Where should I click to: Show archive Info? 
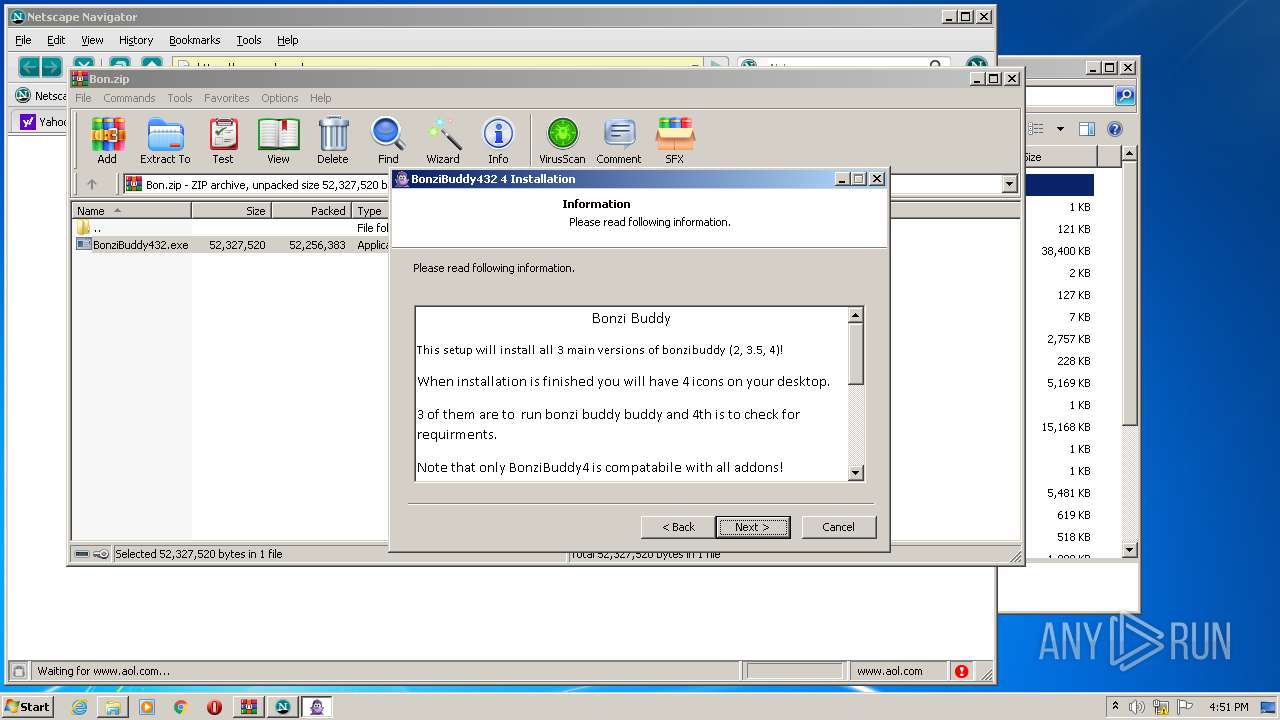(x=498, y=140)
